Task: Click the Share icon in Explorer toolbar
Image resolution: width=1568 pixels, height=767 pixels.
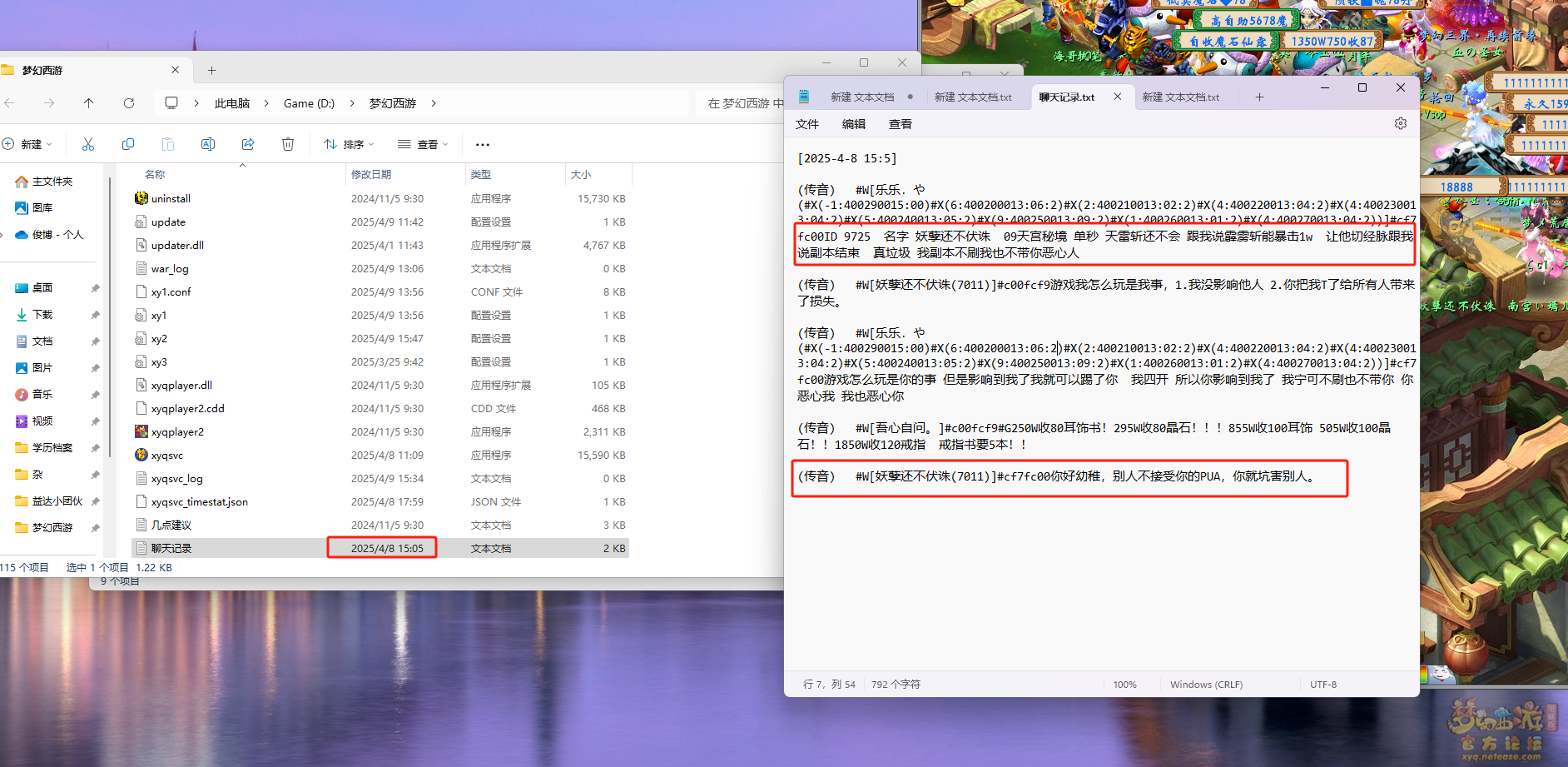Action: [248, 144]
